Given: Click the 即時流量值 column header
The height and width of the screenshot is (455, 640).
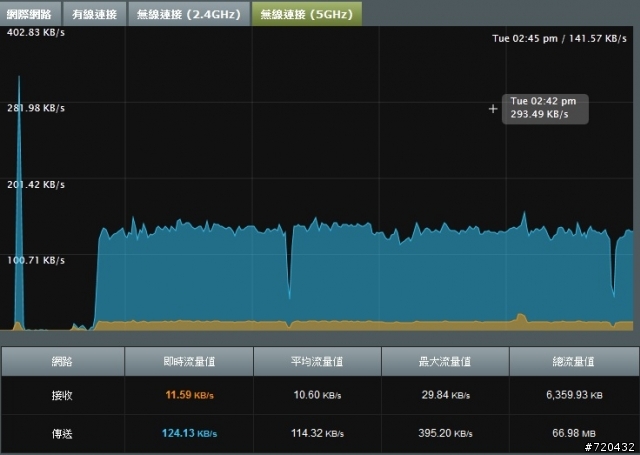Looking at the screenshot, I should 189,361.
